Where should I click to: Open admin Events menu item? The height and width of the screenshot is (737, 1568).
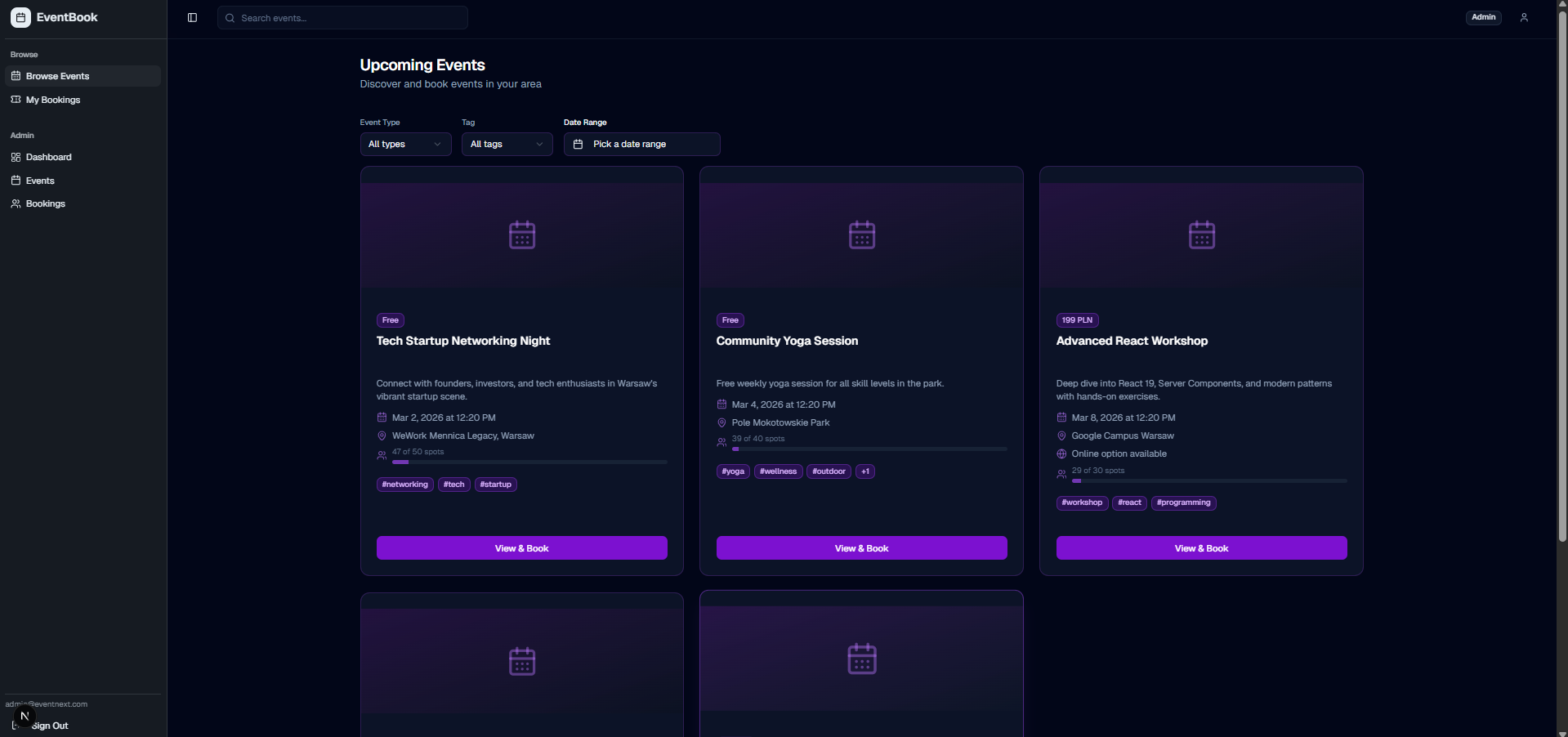[x=40, y=181]
